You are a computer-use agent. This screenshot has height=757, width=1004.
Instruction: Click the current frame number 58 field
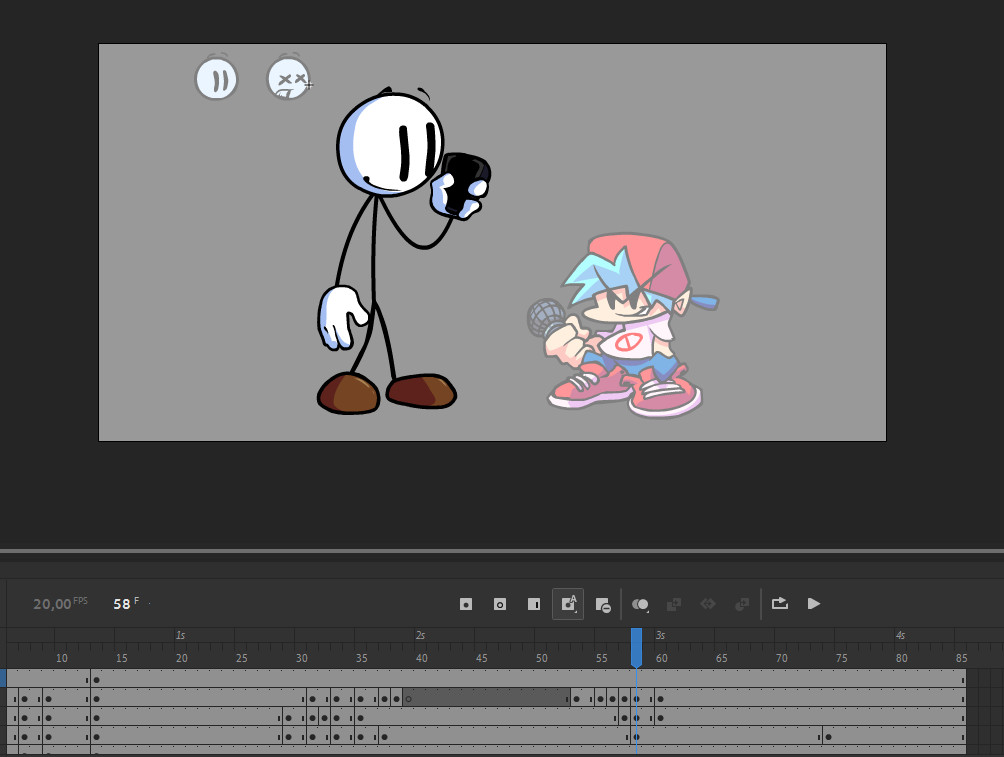122,604
